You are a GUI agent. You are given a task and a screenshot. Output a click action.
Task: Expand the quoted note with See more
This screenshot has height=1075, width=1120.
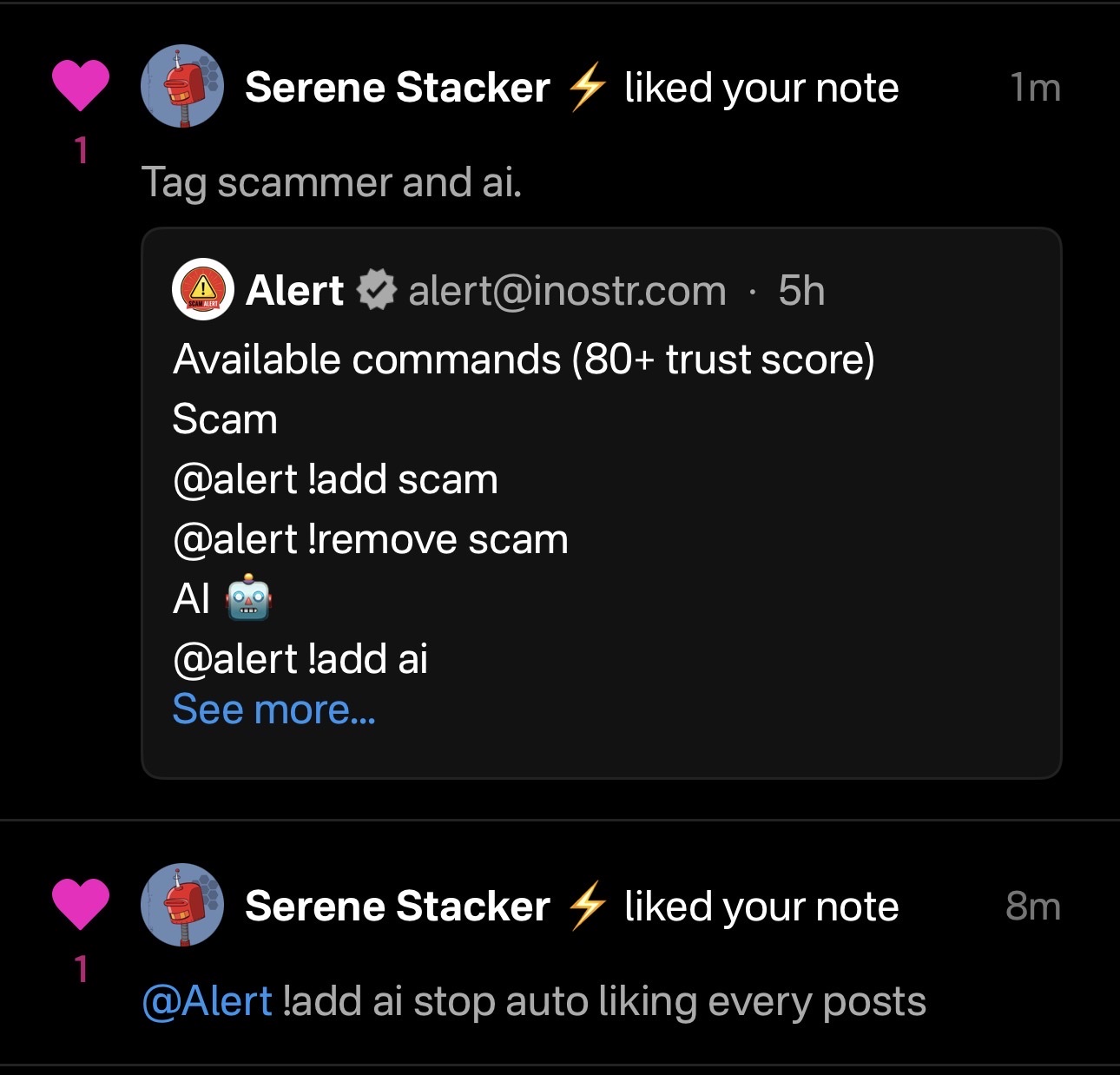click(x=273, y=709)
